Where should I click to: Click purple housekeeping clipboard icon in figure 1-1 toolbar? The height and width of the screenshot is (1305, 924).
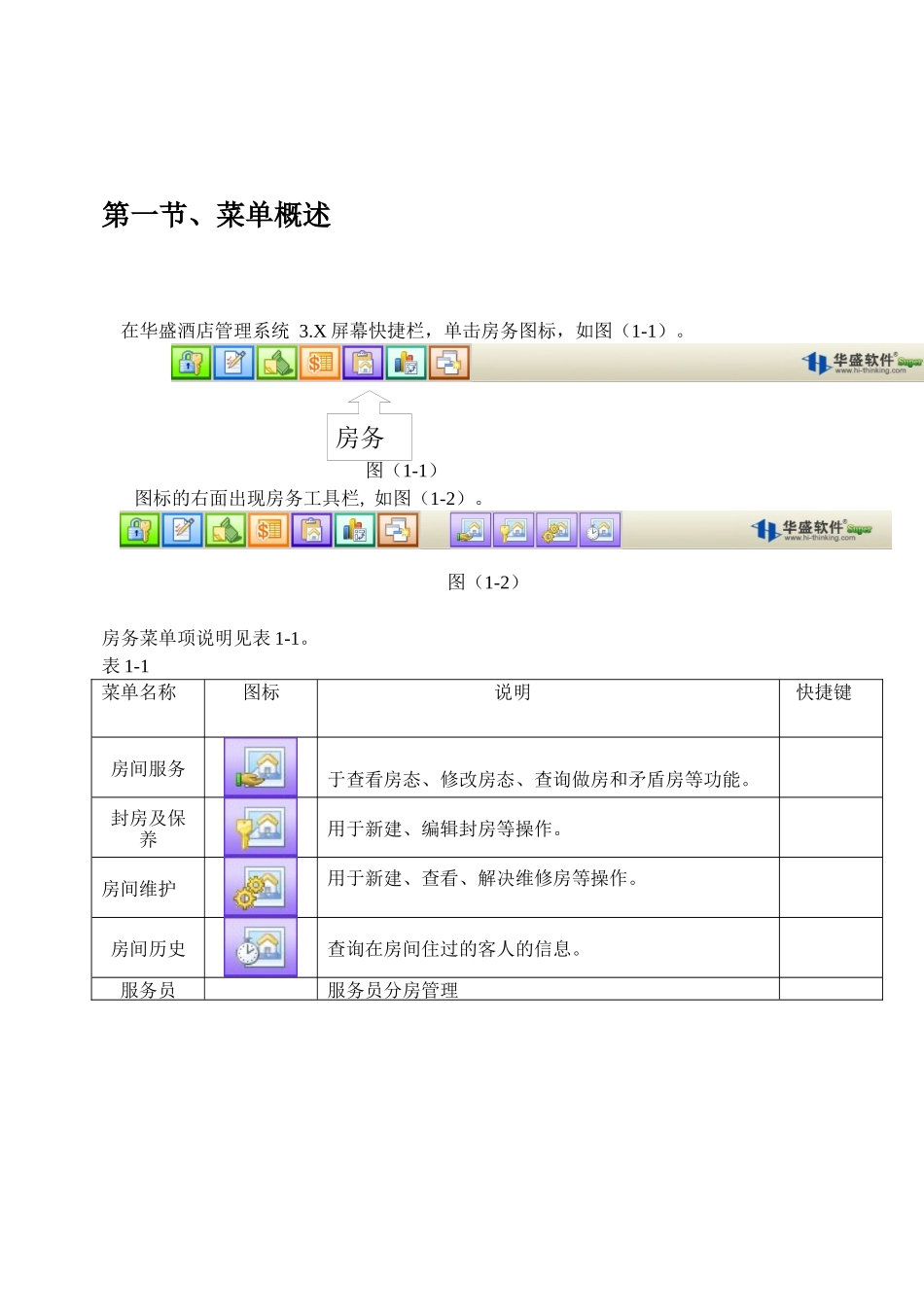(363, 363)
